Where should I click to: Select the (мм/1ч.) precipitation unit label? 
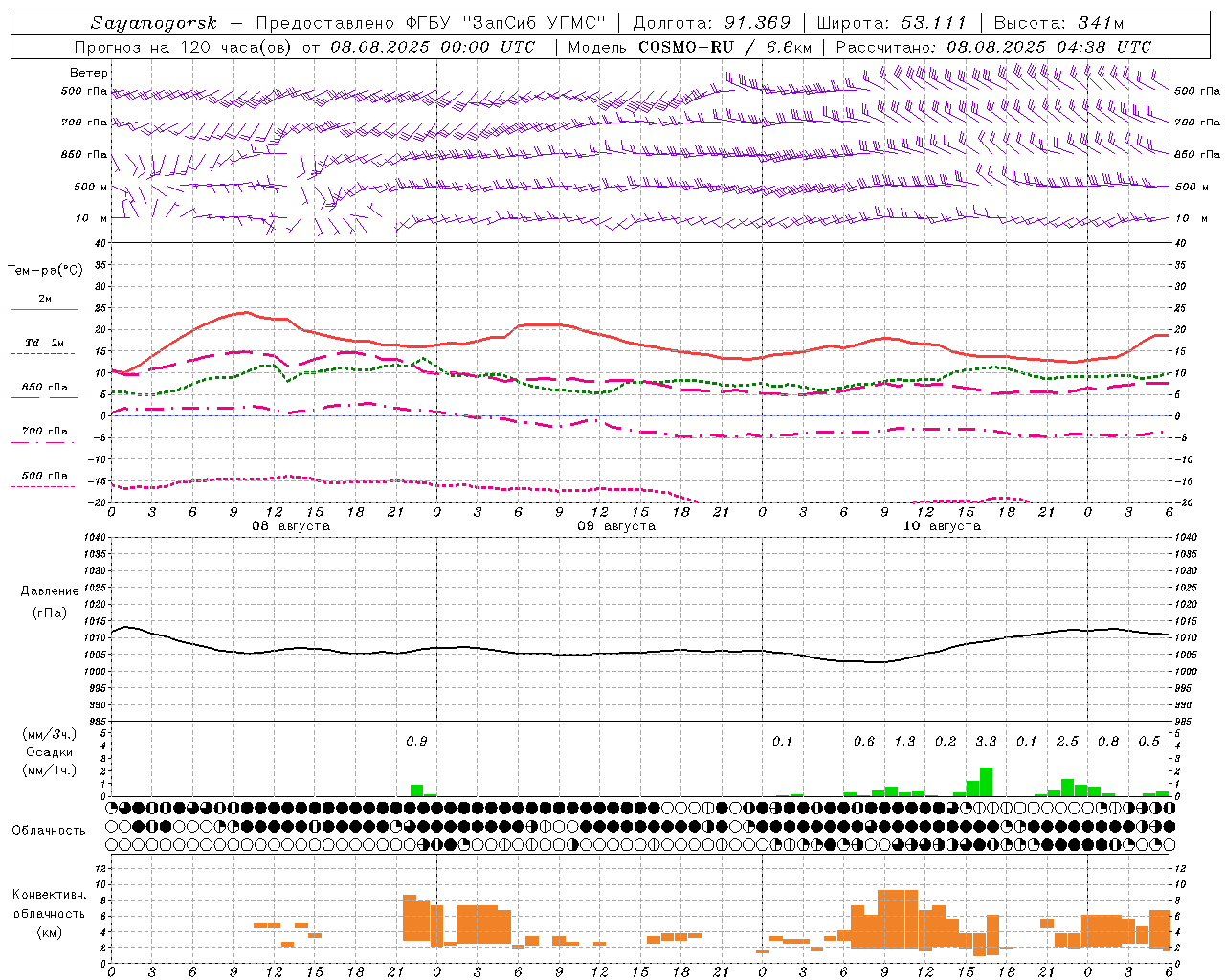coord(50,770)
